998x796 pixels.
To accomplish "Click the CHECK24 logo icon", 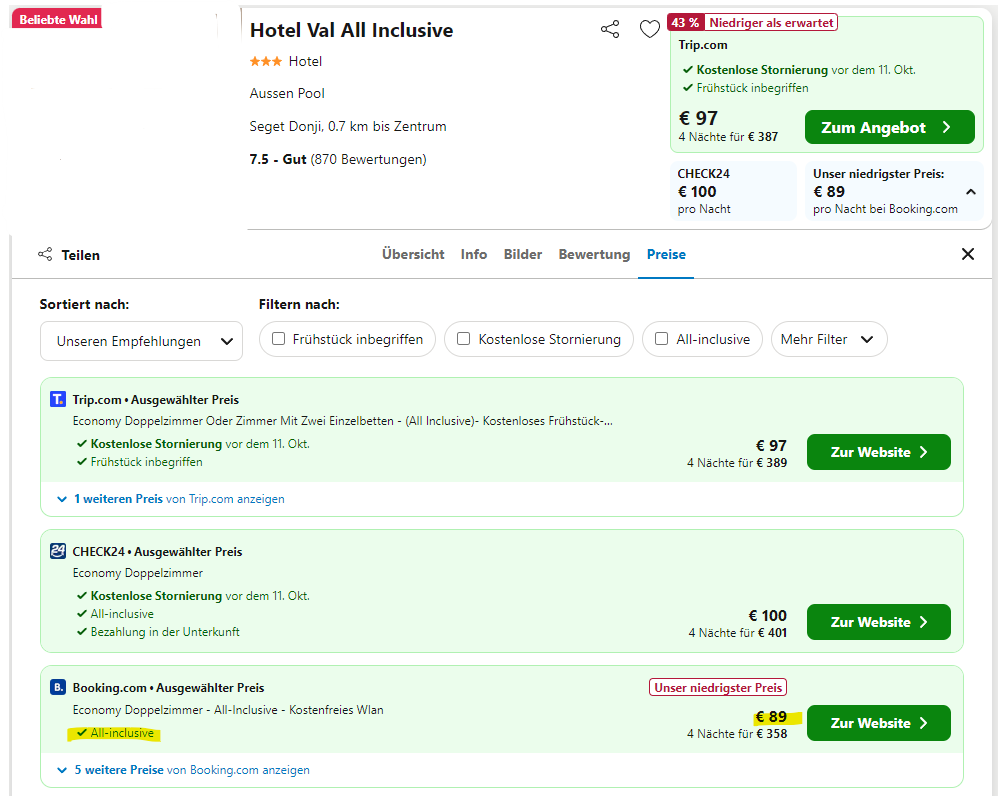I will point(57,551).
